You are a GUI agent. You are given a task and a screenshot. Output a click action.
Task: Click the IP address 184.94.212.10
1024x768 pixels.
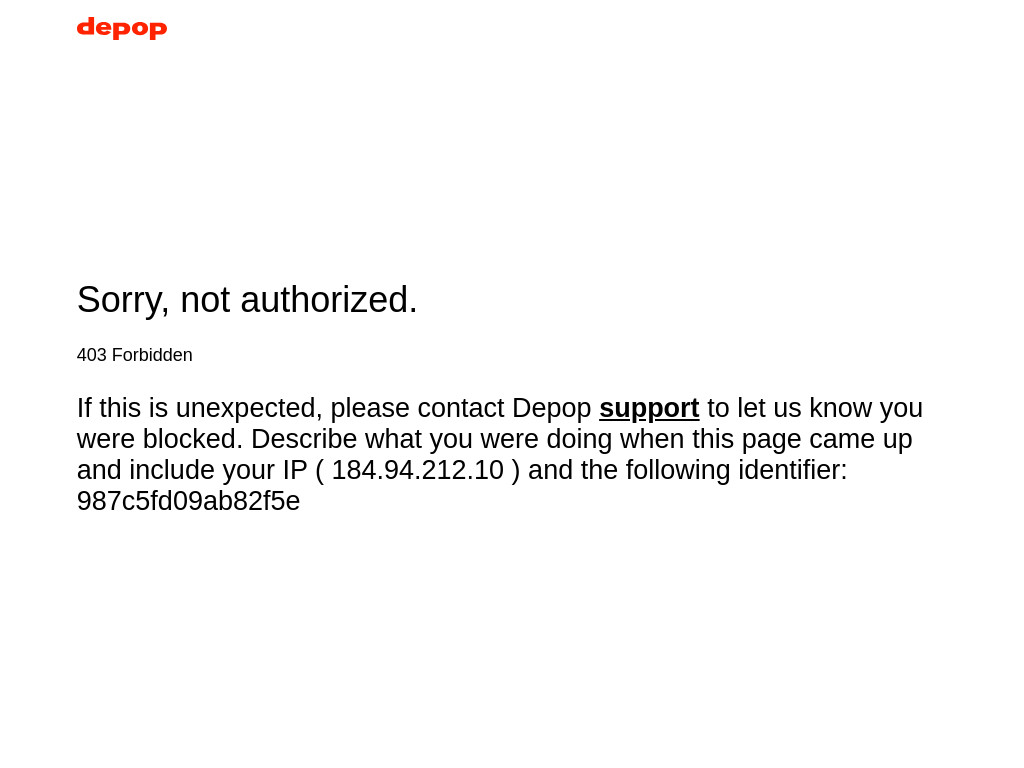click(417, 470)
